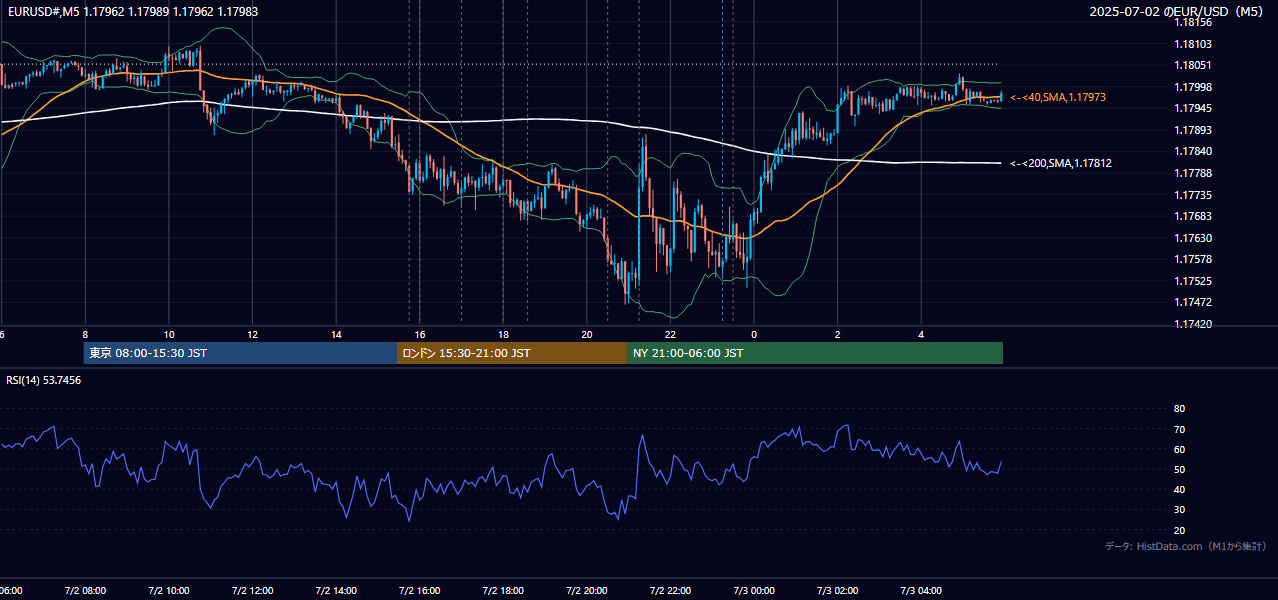Click the 1.17998 price axis label
This screenshot has height=600, width=1278.
(1192, 87)
